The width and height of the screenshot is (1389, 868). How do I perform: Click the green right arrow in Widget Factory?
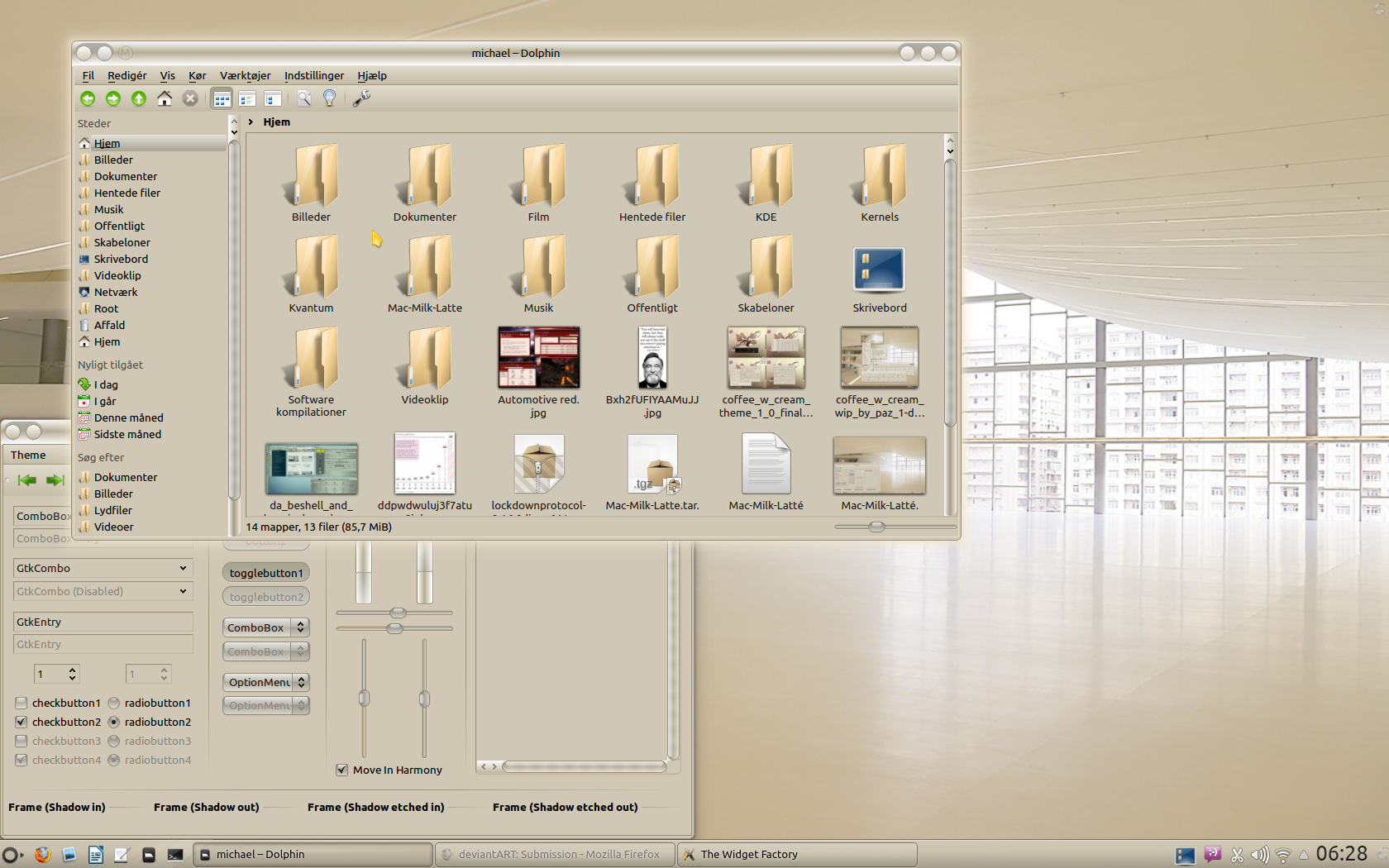55,480
